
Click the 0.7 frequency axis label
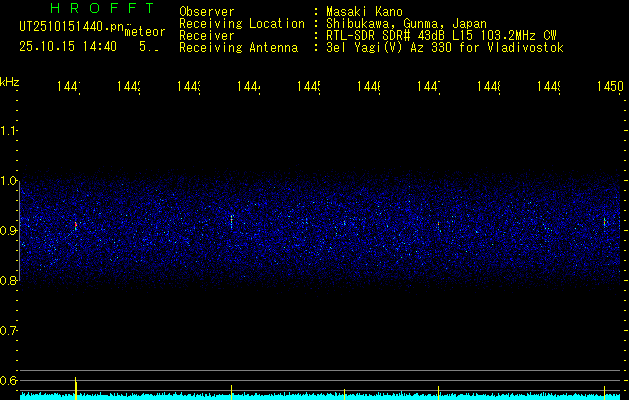coord(9,331)
